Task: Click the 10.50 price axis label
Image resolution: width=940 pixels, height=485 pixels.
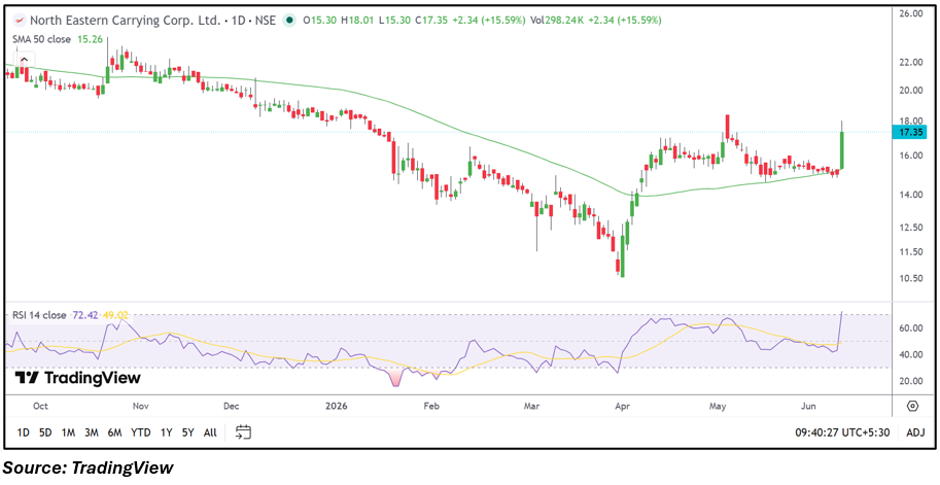Action: [x=910, y=278]
